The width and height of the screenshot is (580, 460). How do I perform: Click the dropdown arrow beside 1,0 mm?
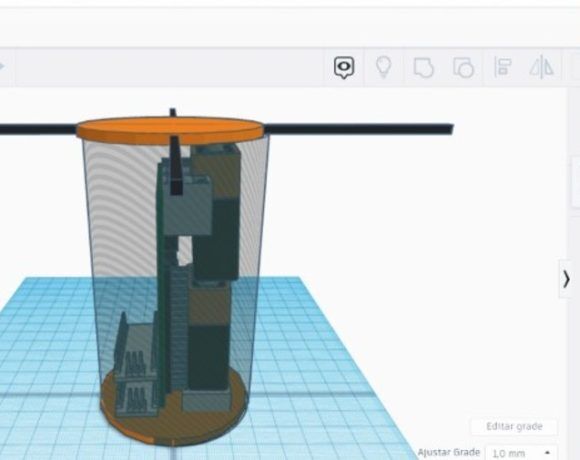pos(547,453)
